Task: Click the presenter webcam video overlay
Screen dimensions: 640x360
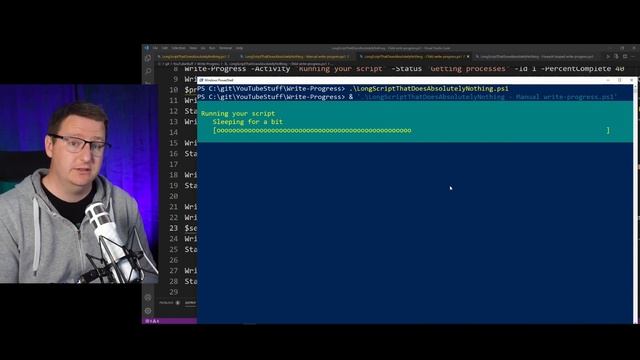Action: pyautogui.click(x=79, y=184)
